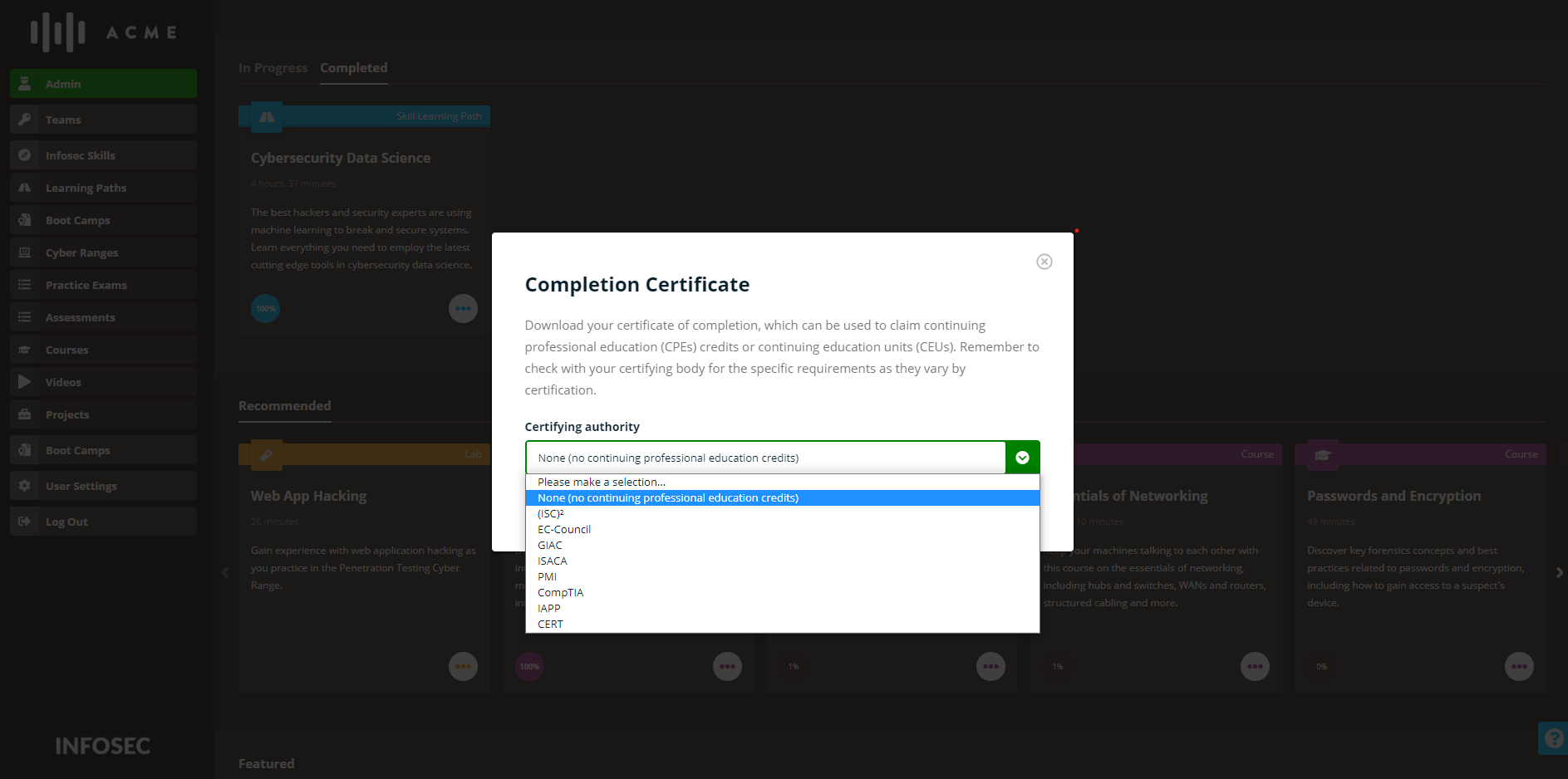Viewport: 1568px width, 779px height.
Task: Close the Completion Certificate dialog
Action: [x=1045, y=262]
